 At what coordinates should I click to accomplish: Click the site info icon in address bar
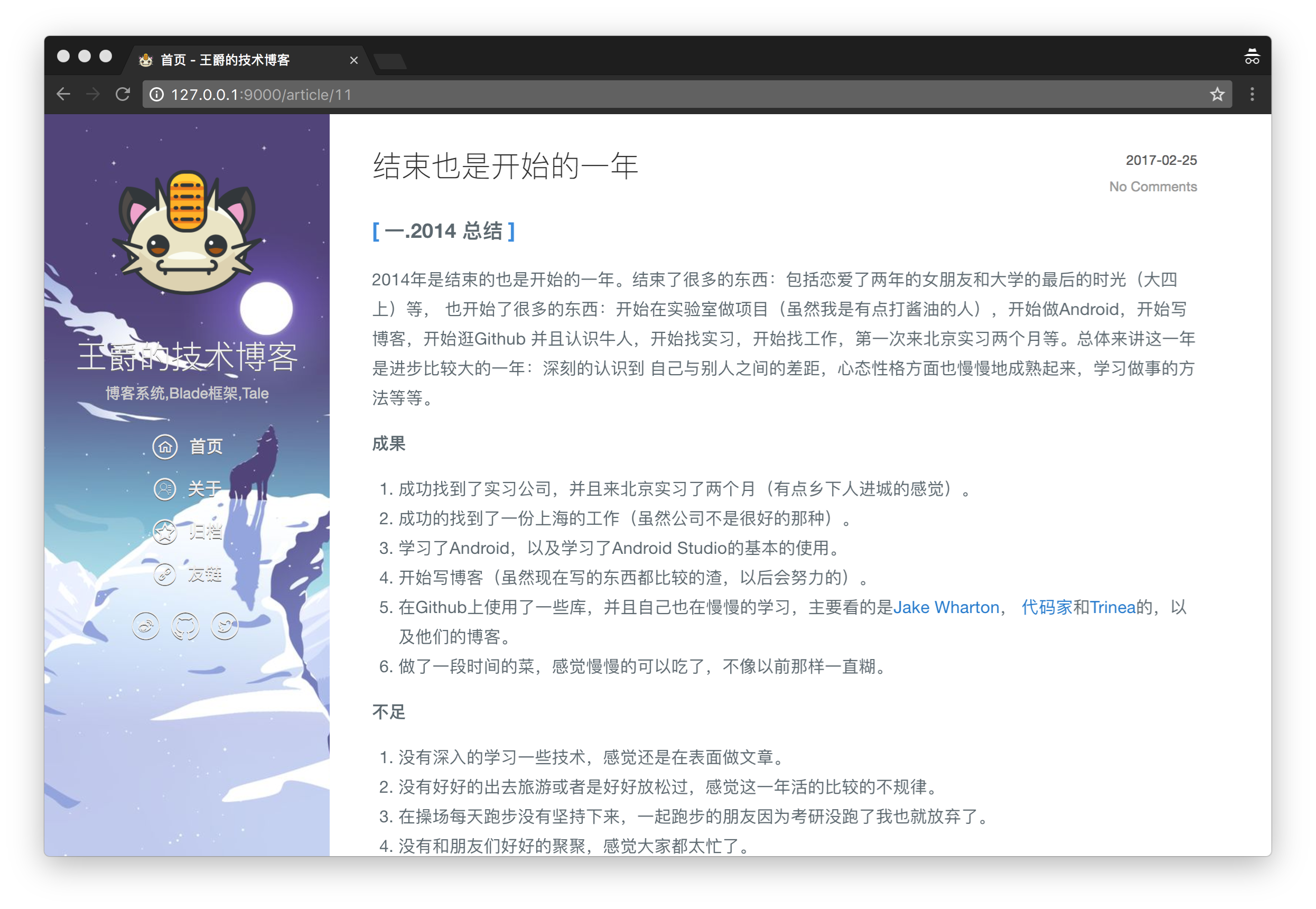coord(156,94)
